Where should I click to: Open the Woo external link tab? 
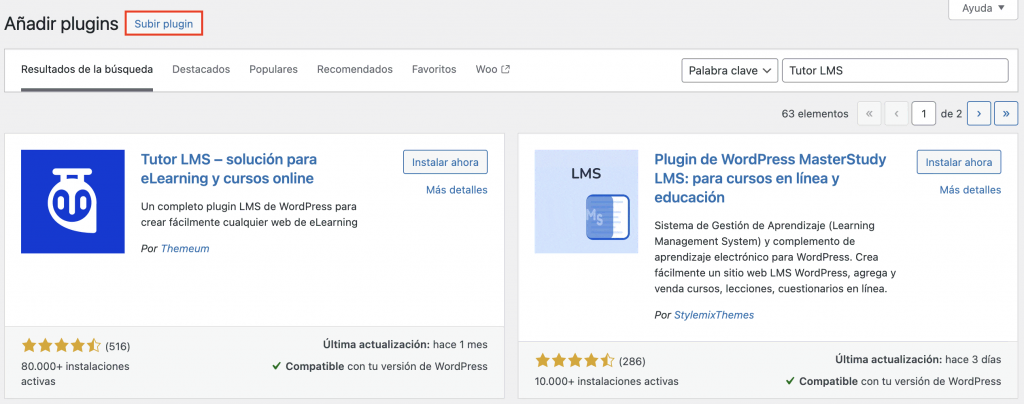(493, 69)
